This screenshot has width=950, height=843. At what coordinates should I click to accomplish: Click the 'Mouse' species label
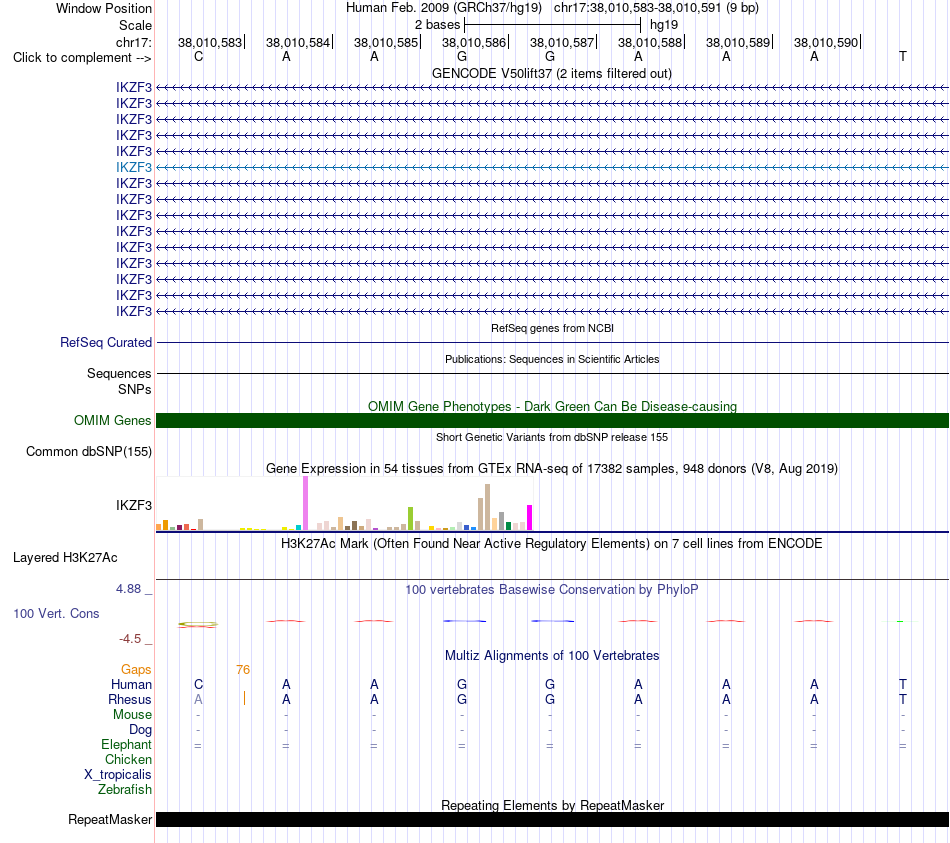pyautogui.click(x=132, y=715)
